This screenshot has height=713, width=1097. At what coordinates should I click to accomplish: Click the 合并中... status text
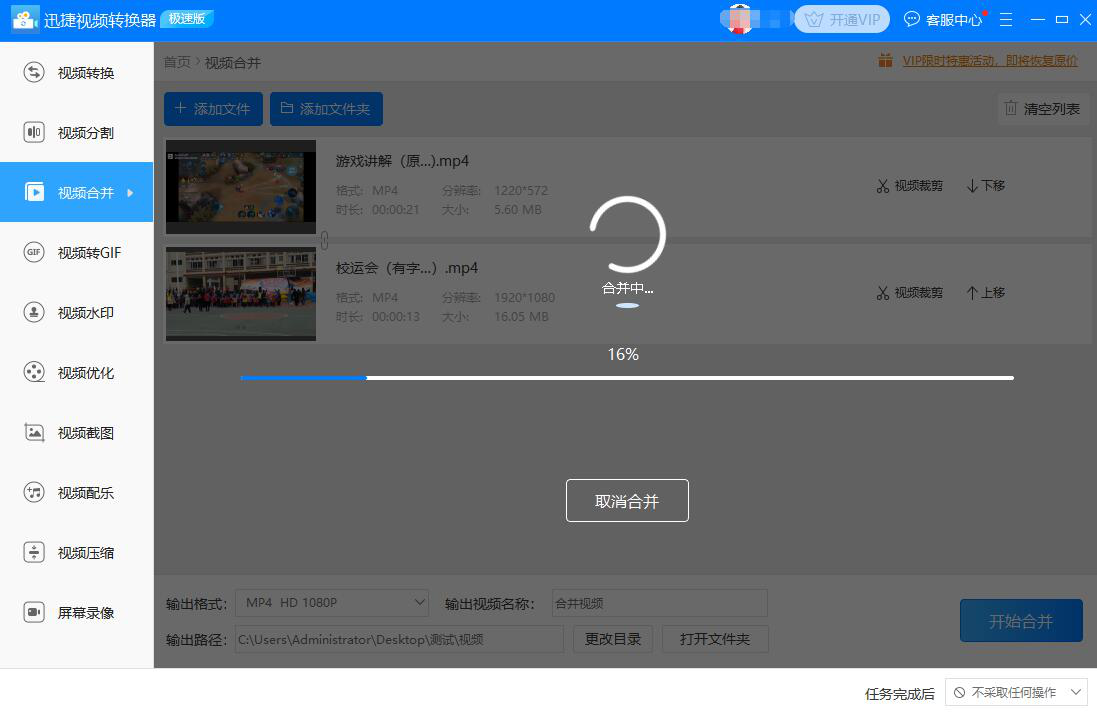click(x=628, y=288)
